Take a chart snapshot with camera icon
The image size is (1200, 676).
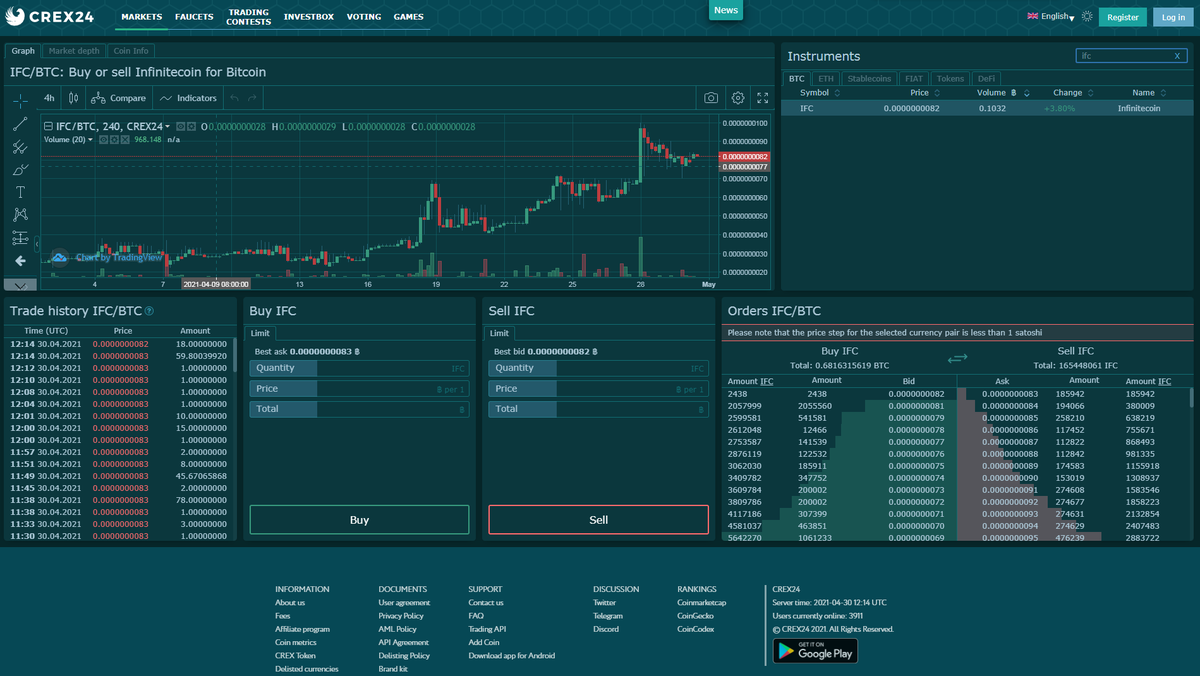pyautogui.click(x=710, y=98)
